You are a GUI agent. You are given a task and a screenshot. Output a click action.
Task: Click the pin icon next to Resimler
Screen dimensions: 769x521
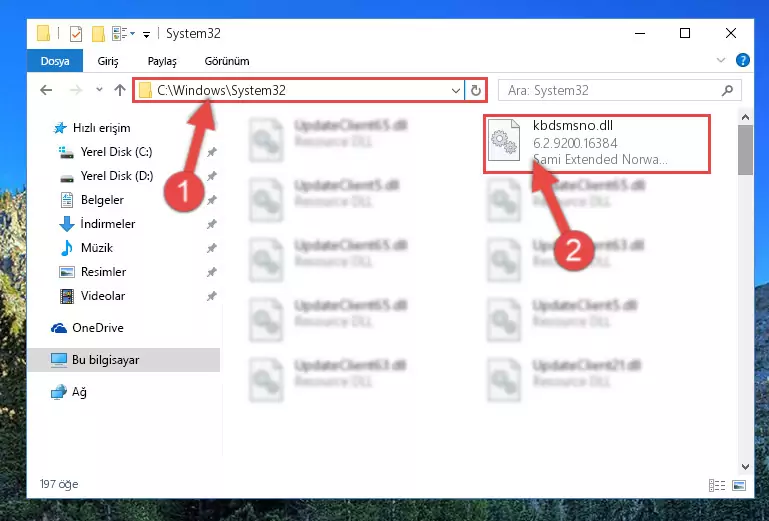(211, 272)
